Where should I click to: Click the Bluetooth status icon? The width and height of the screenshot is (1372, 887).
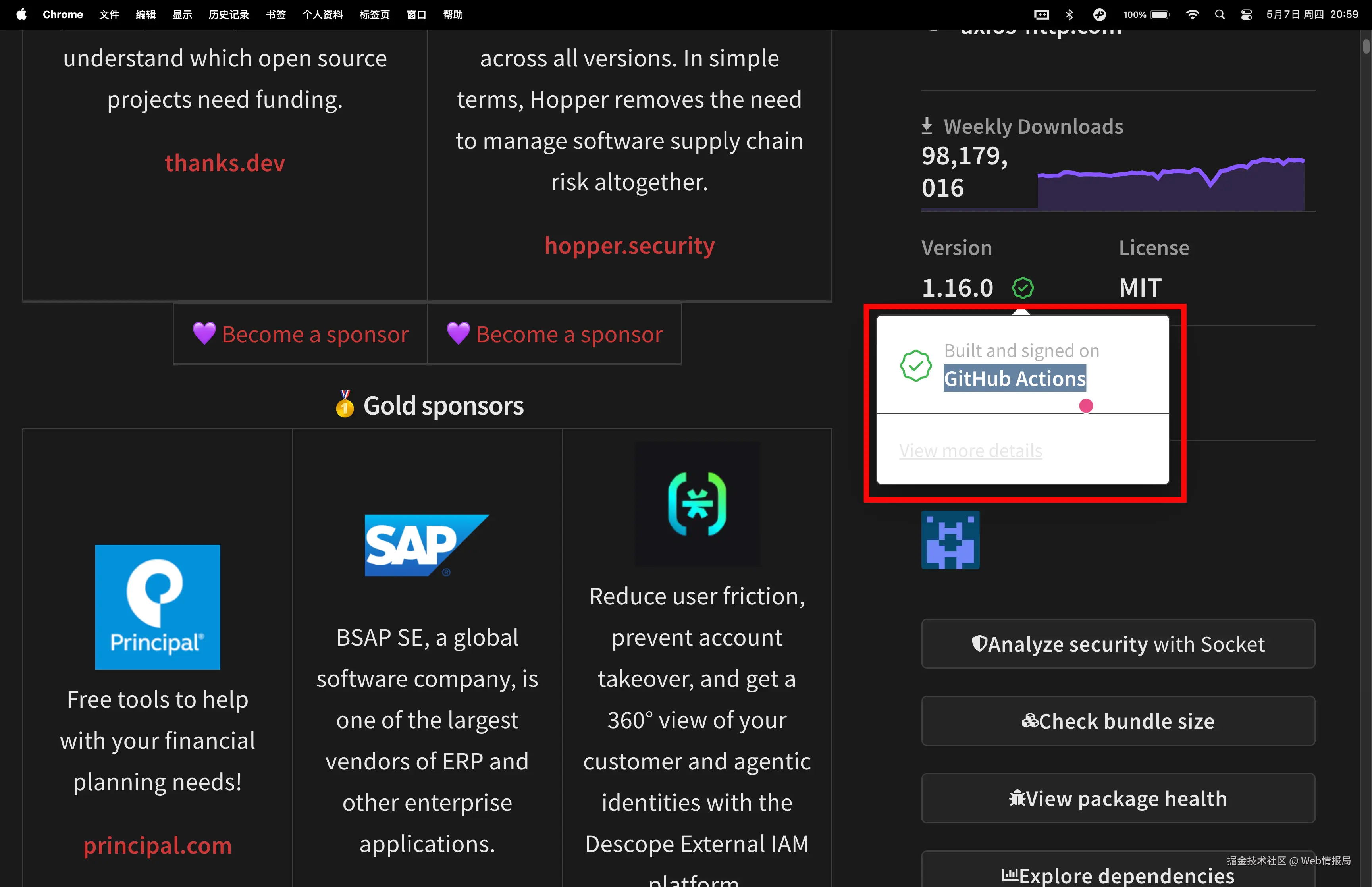[x=1069, y=14]
